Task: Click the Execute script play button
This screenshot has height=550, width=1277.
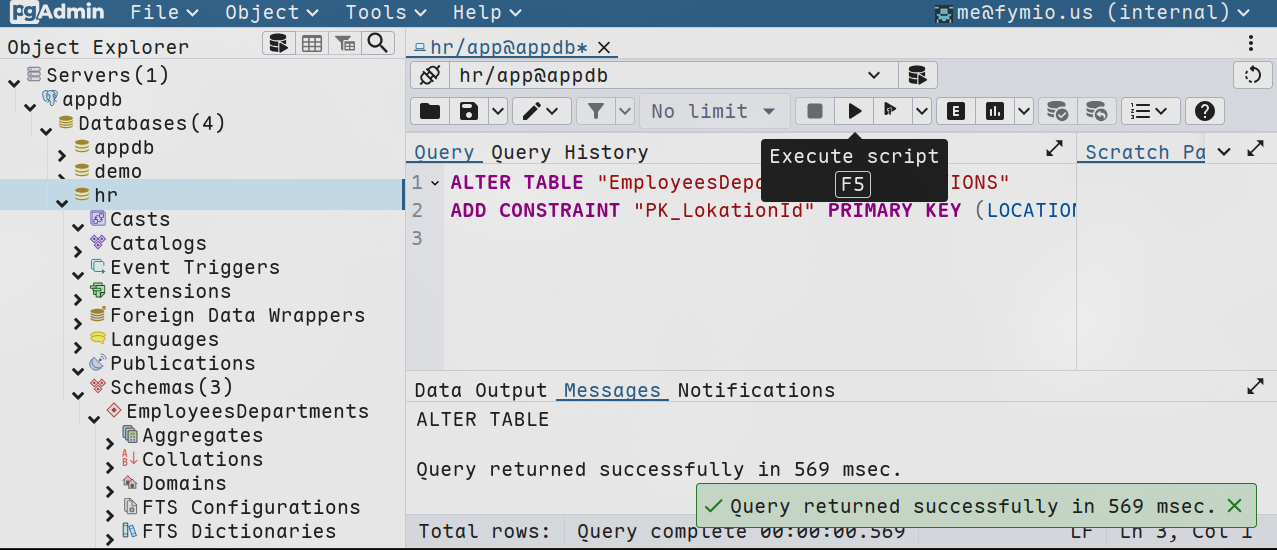Action: [854, 111]
